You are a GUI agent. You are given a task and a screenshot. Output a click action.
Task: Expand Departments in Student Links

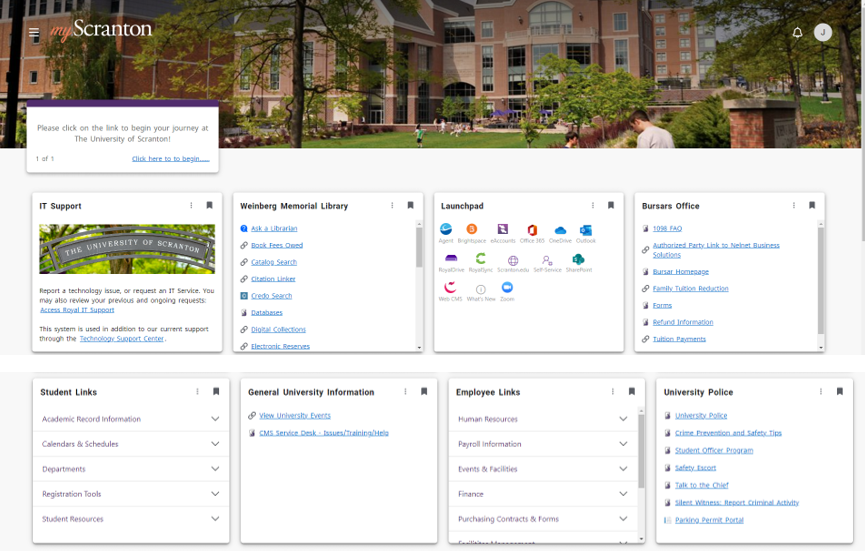pos(131,469)
